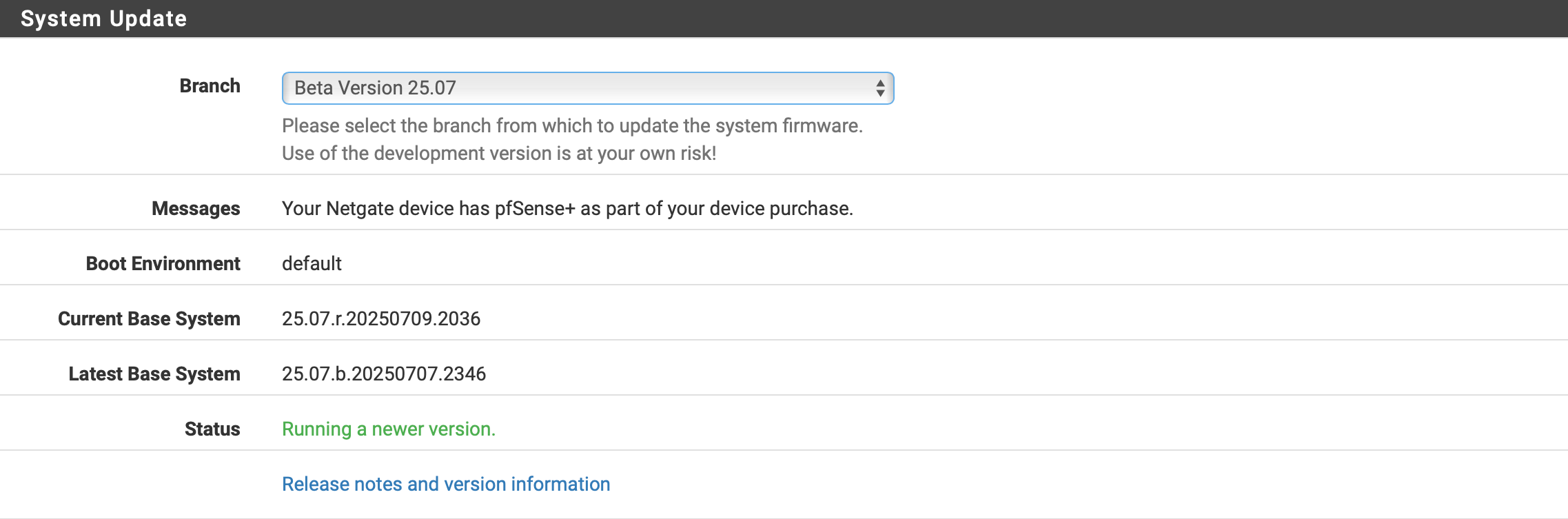Click the Current Base System label

click(149, 319)
